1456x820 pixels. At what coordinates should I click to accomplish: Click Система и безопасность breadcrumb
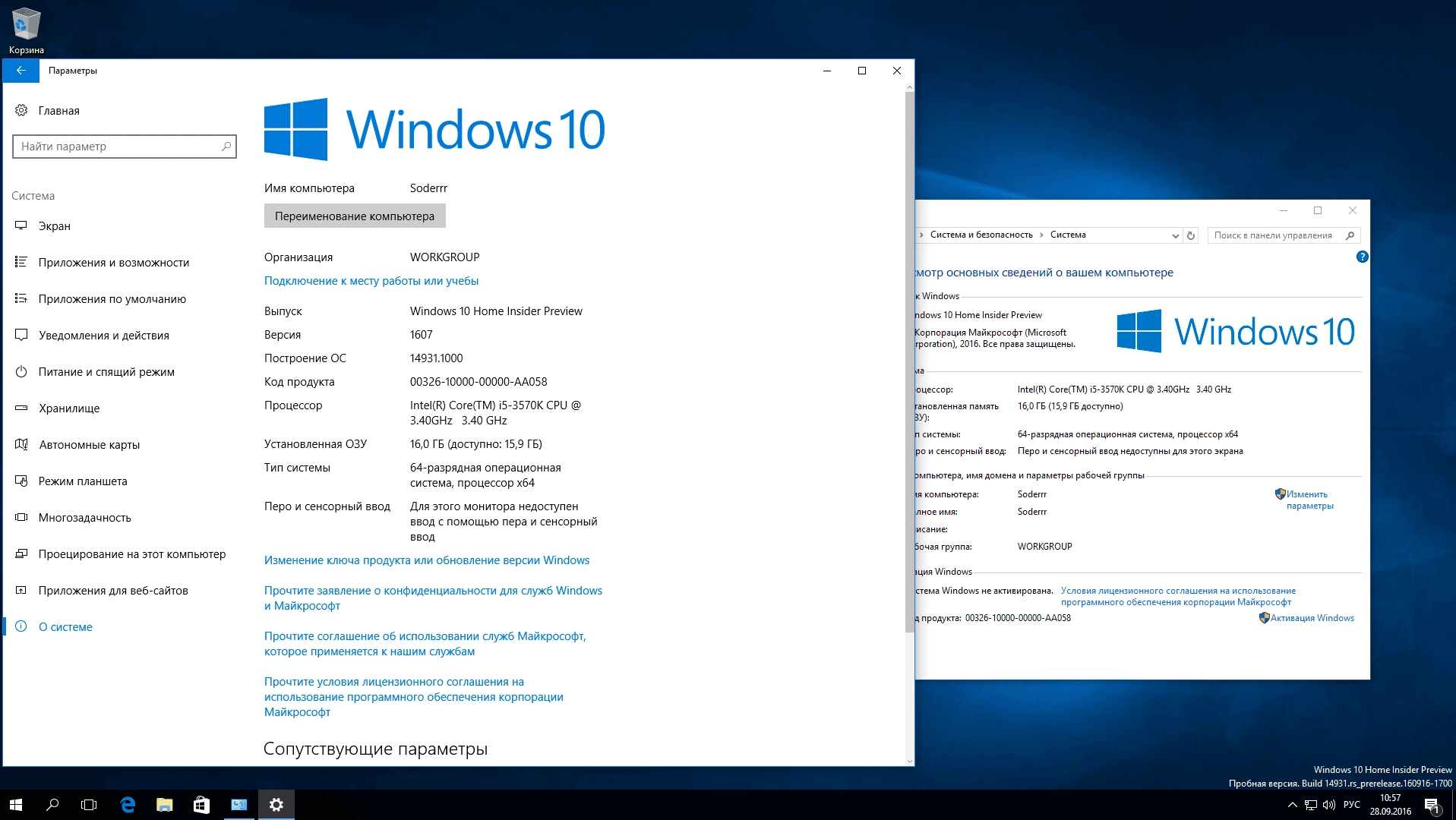[981, 235]
